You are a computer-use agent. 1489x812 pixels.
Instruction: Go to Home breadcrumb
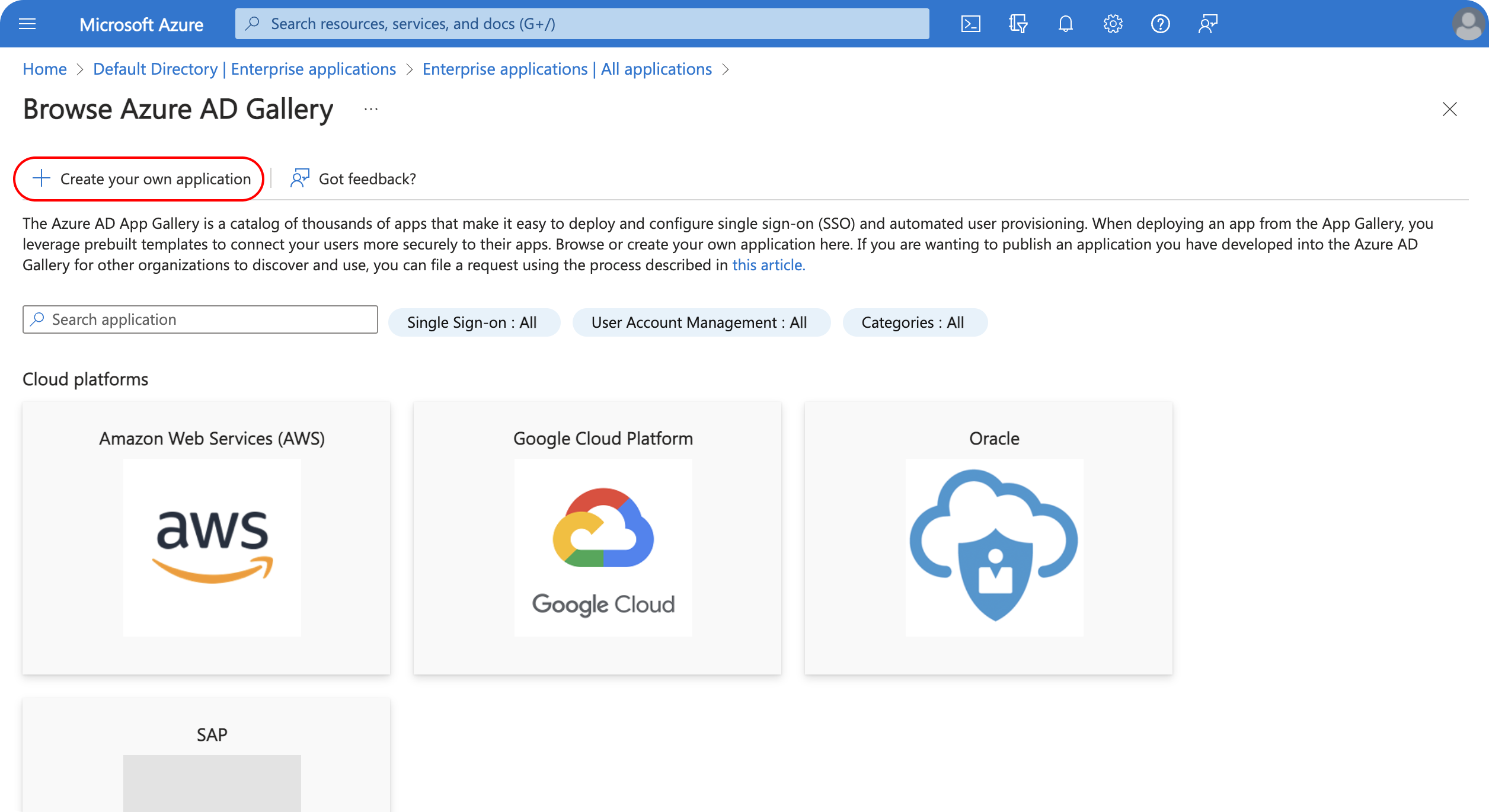coord(44,69)
